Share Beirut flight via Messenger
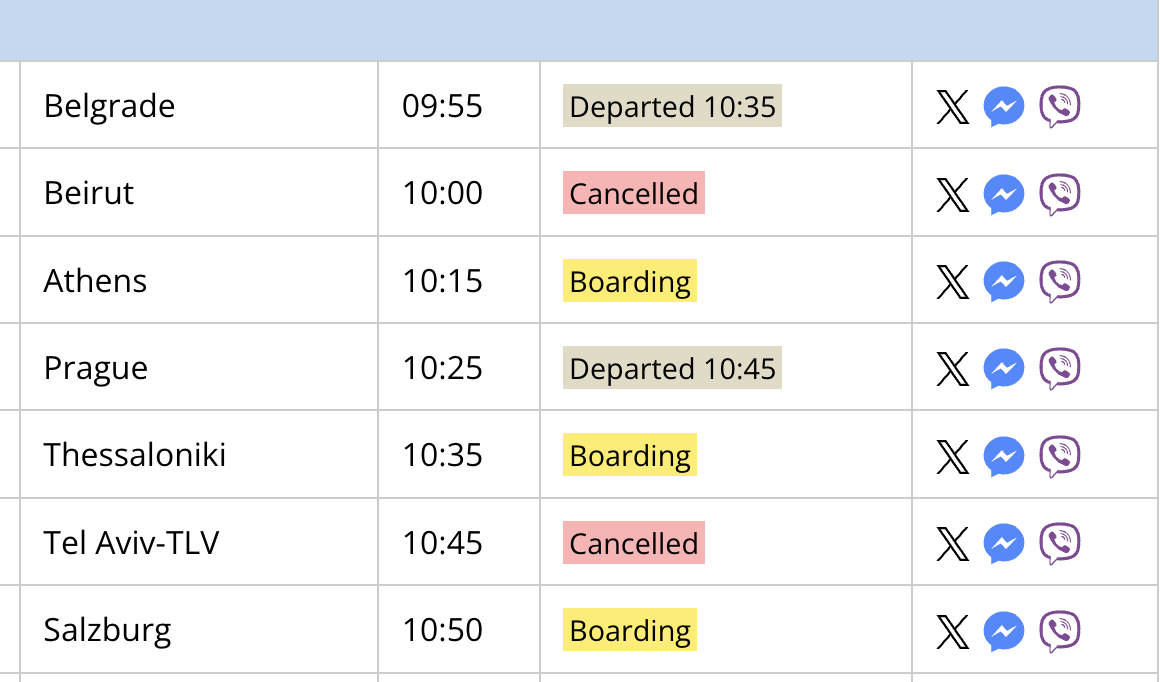This screenshot has width=1160, height=682. (1004, 194)
